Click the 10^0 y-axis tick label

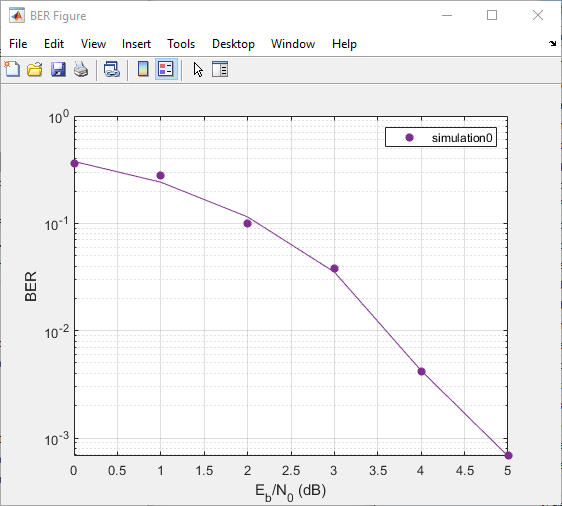click(x=58, y=117)
